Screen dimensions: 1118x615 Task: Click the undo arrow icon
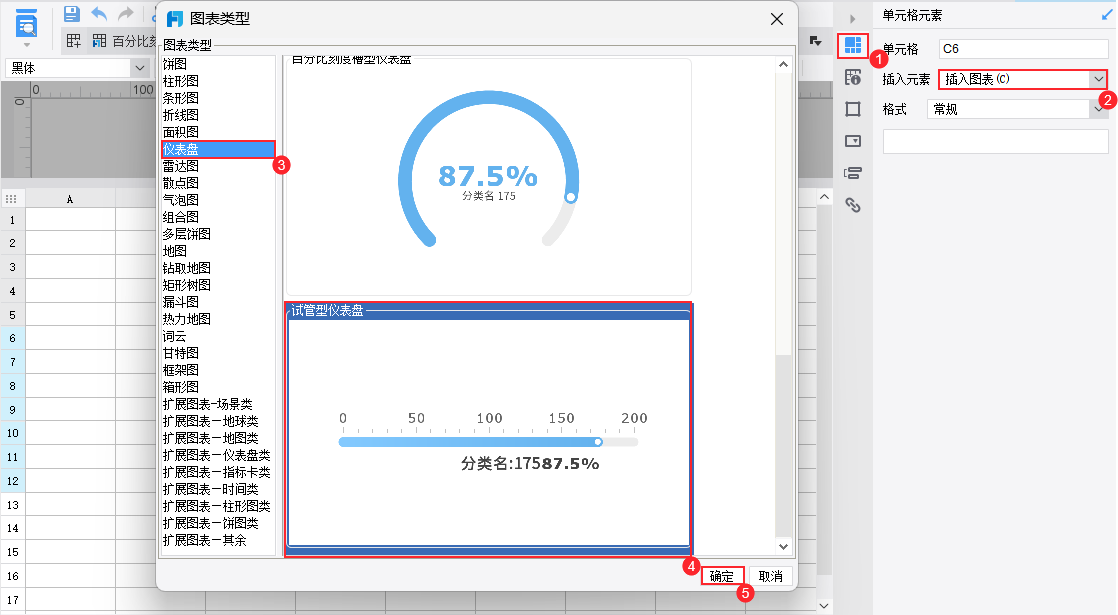[x=99, y=14]
